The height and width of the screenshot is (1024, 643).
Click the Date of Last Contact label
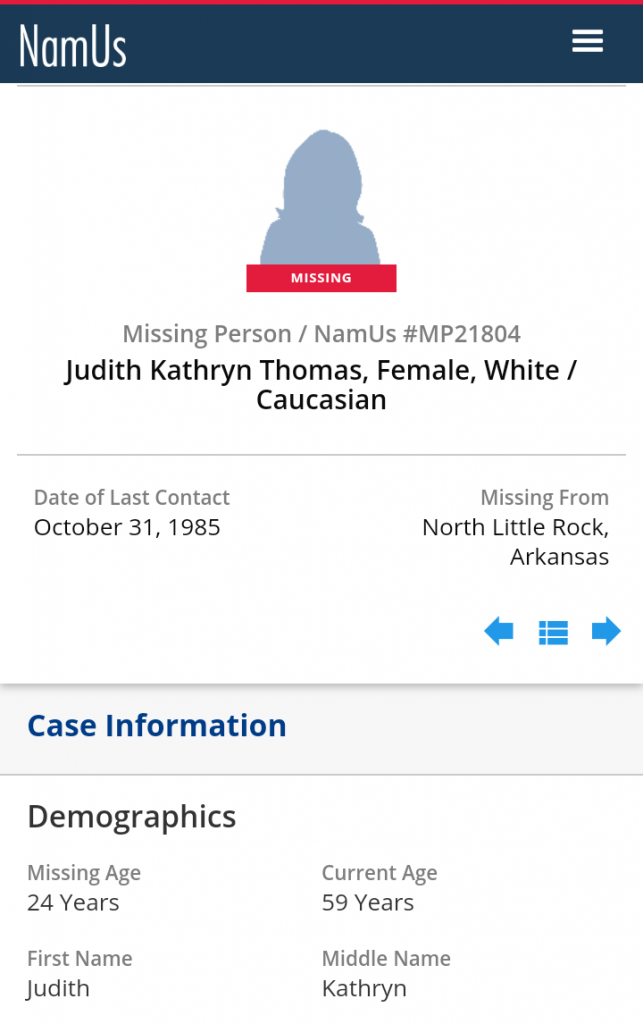pos(132,497)
